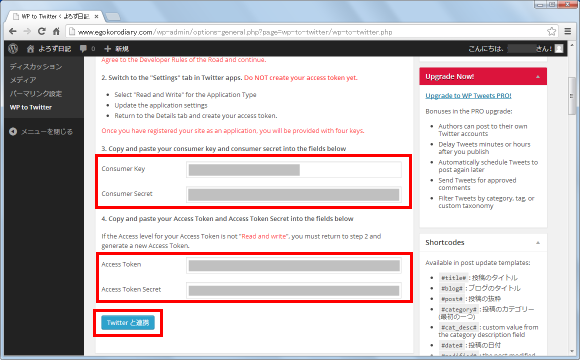Click into the Consumer Key field
580x360 pixels.
click(x=294, y=169)
